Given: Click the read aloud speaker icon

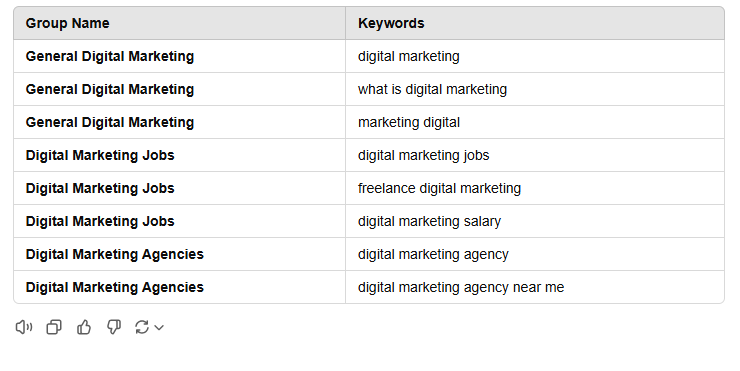Looking at the screenshot, I should click(24, 327).
